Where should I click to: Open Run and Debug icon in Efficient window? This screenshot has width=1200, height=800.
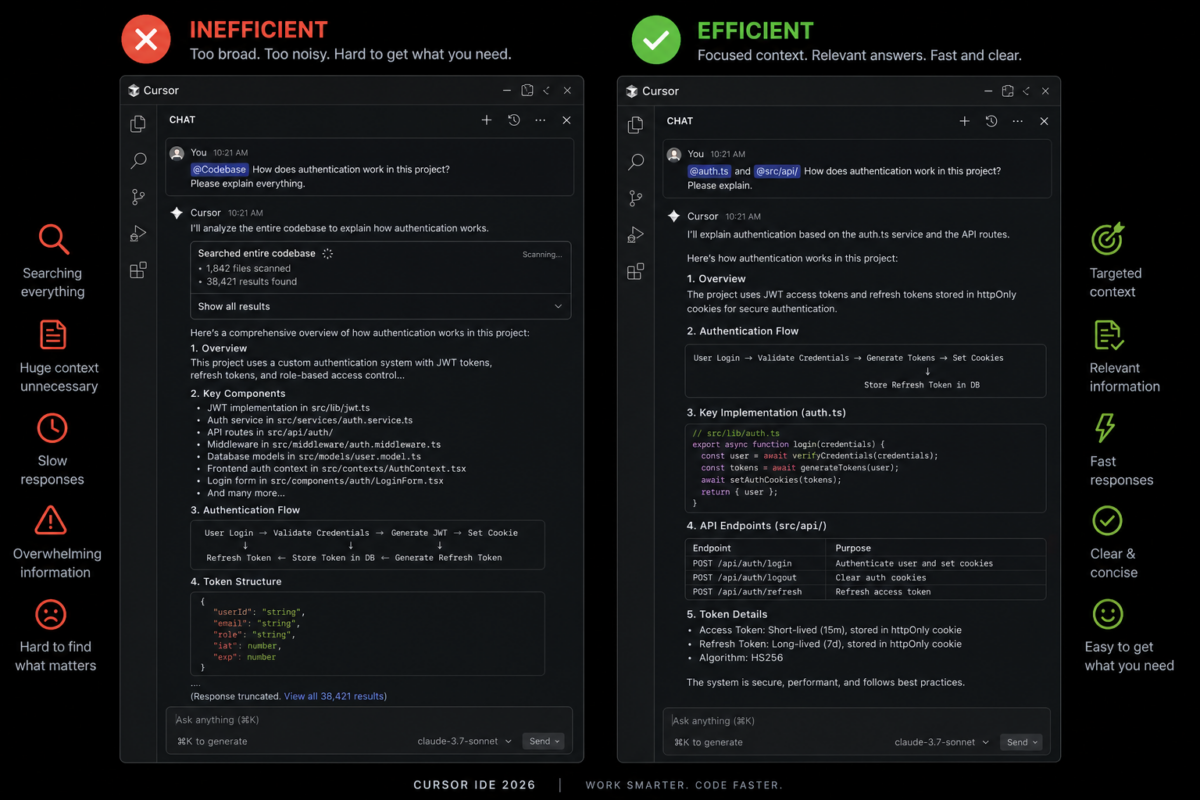click(635, 235)
